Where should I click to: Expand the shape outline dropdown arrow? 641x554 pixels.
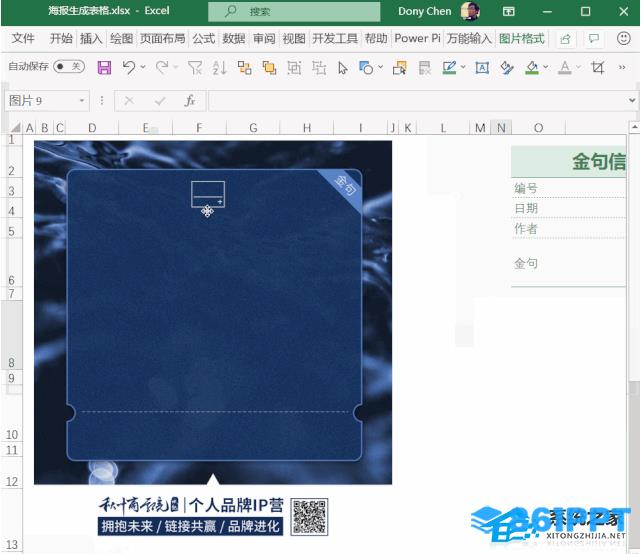click(x=463, y=67)
